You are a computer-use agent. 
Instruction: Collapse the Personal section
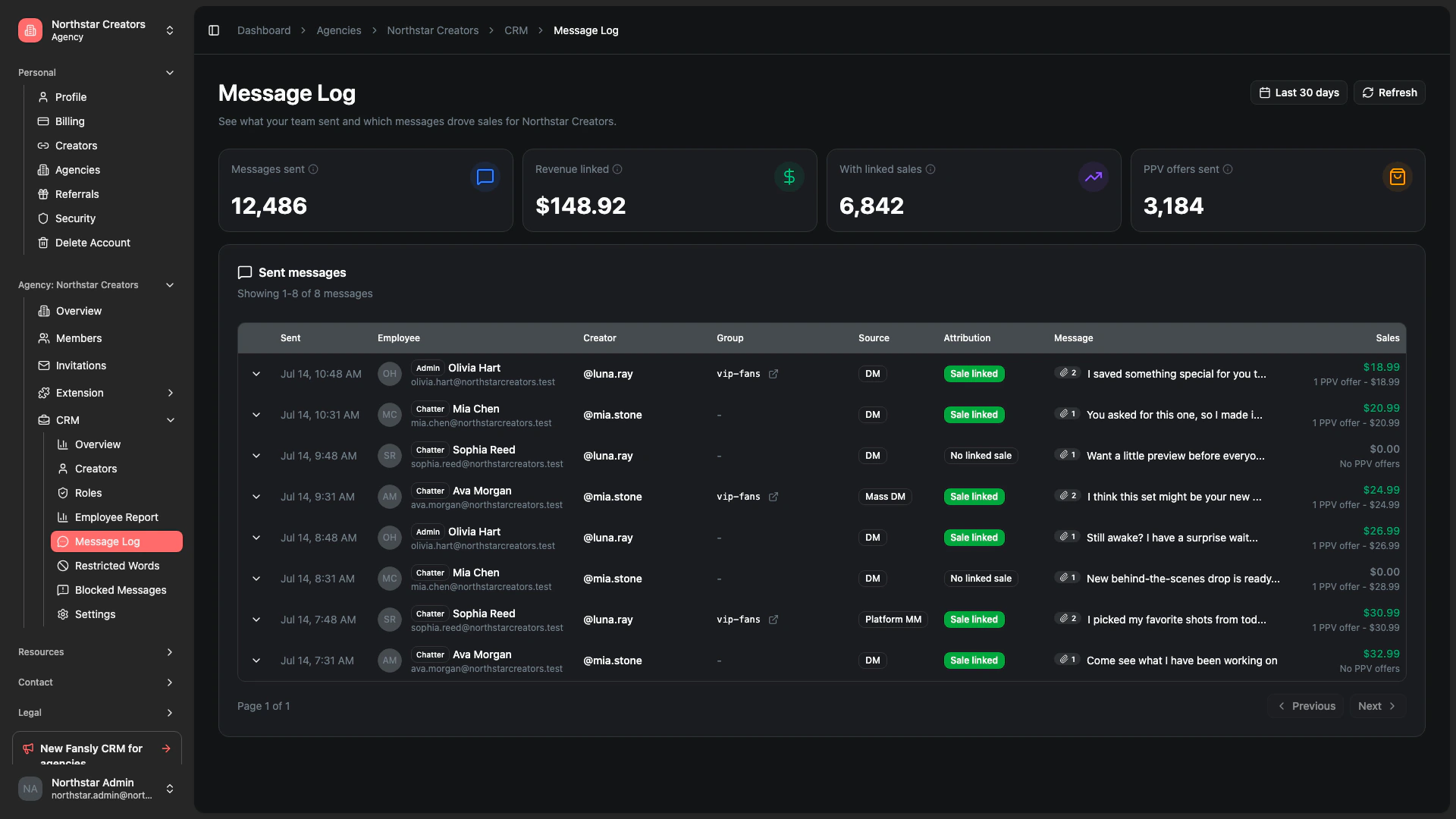click(x=170, y=73)
